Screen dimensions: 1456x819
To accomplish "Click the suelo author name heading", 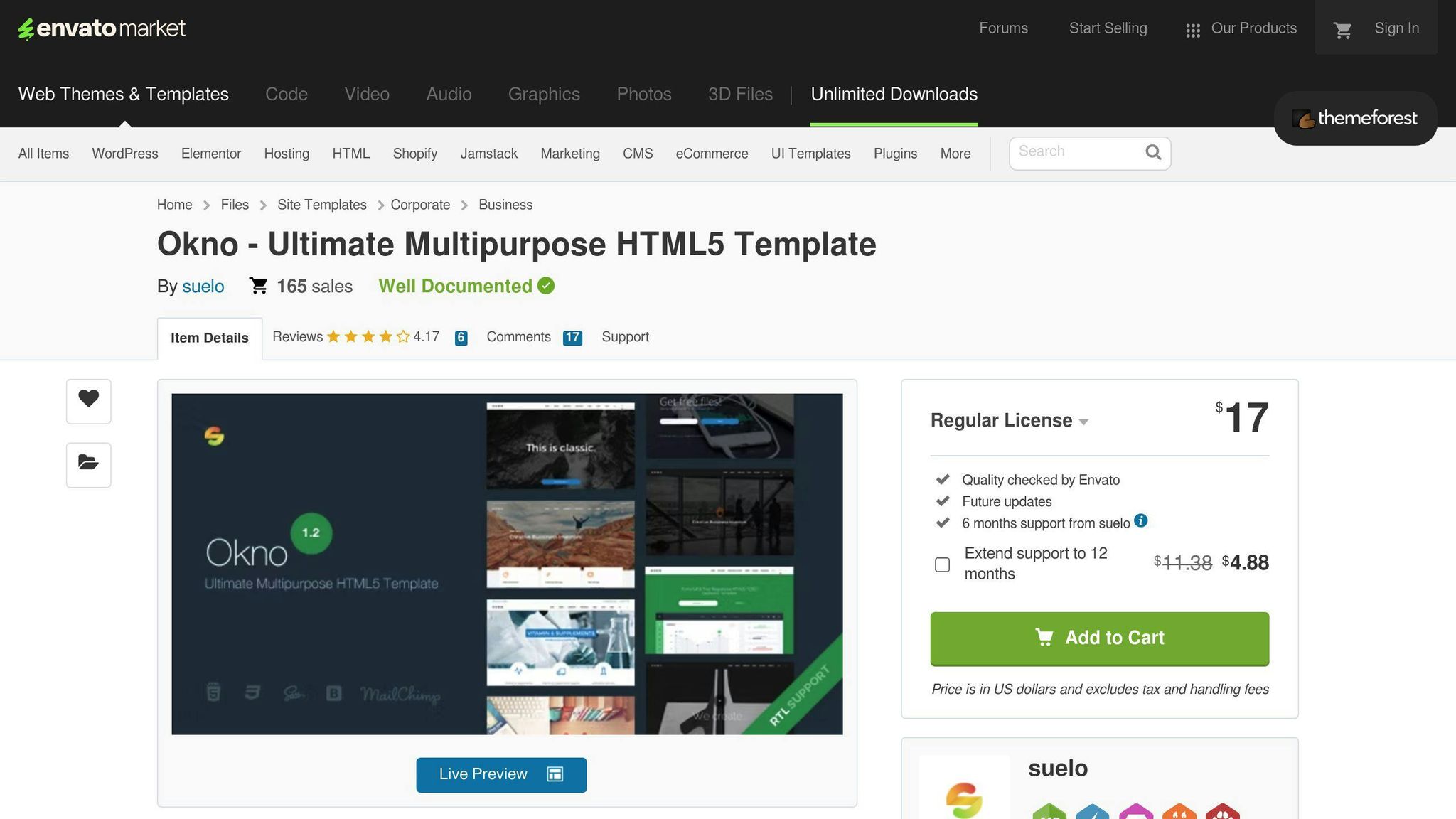I will pos(1058,769).
